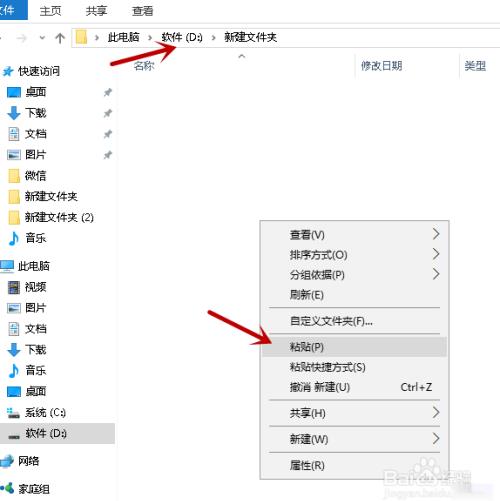Click the forward navigation arrow
The image size is (500, 501).
22,38
